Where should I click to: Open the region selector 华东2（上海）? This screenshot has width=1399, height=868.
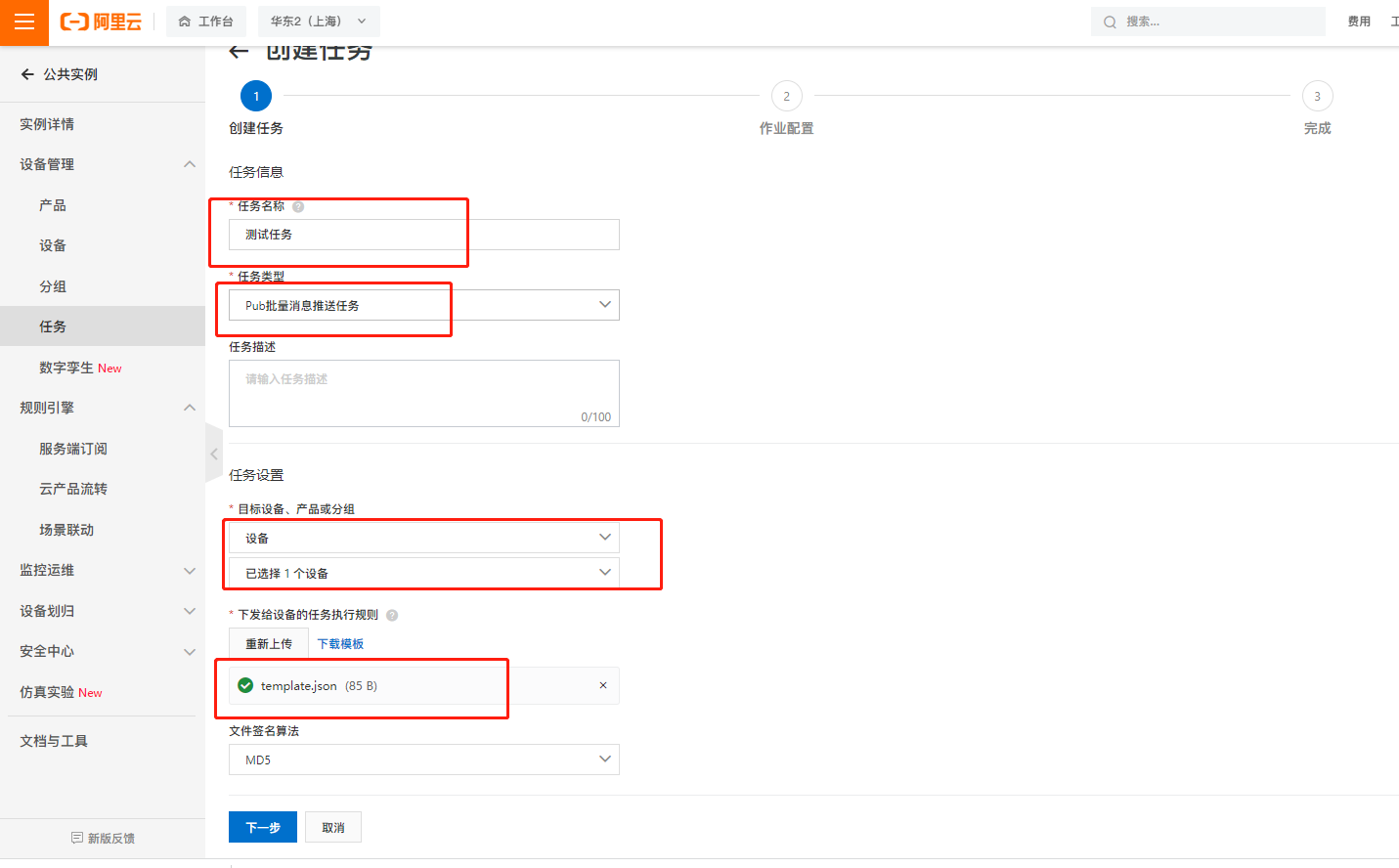[x=319, y=22]
